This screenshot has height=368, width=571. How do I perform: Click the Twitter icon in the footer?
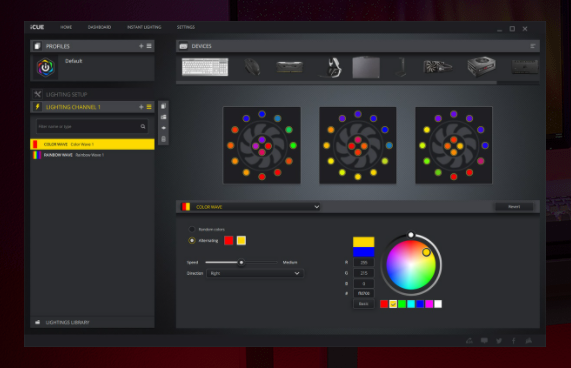pos(499,341)
